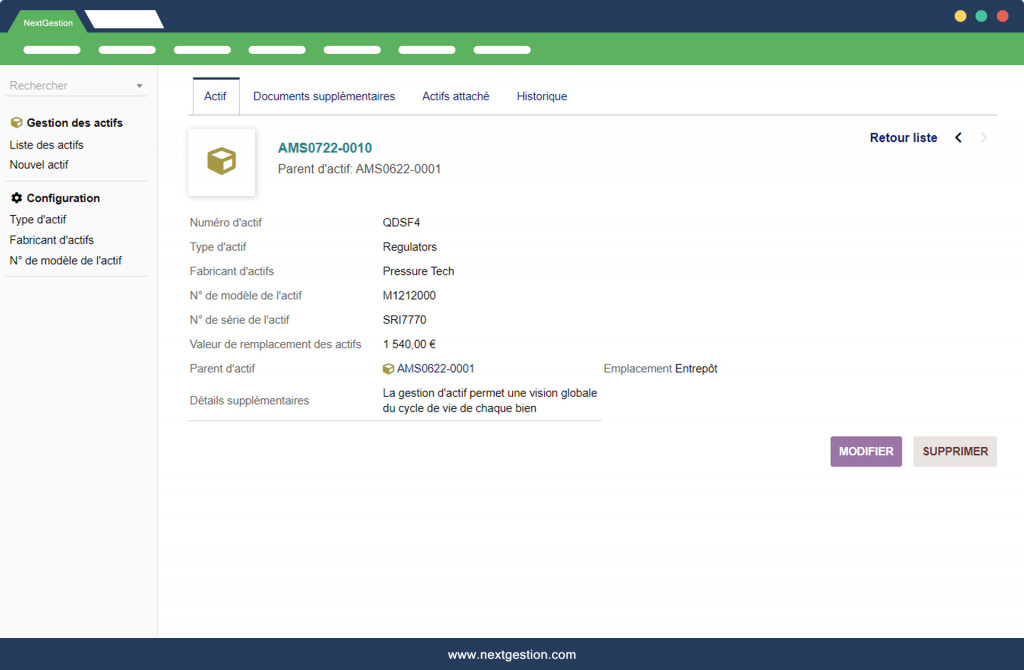Click the Détails supplémentaires description text

(490, 401)
